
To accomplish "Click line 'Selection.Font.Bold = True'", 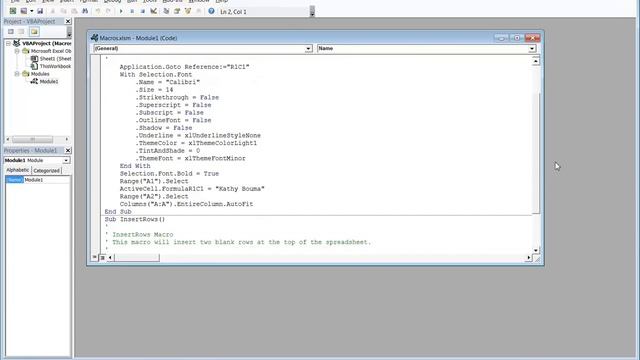I will (169, 174).
